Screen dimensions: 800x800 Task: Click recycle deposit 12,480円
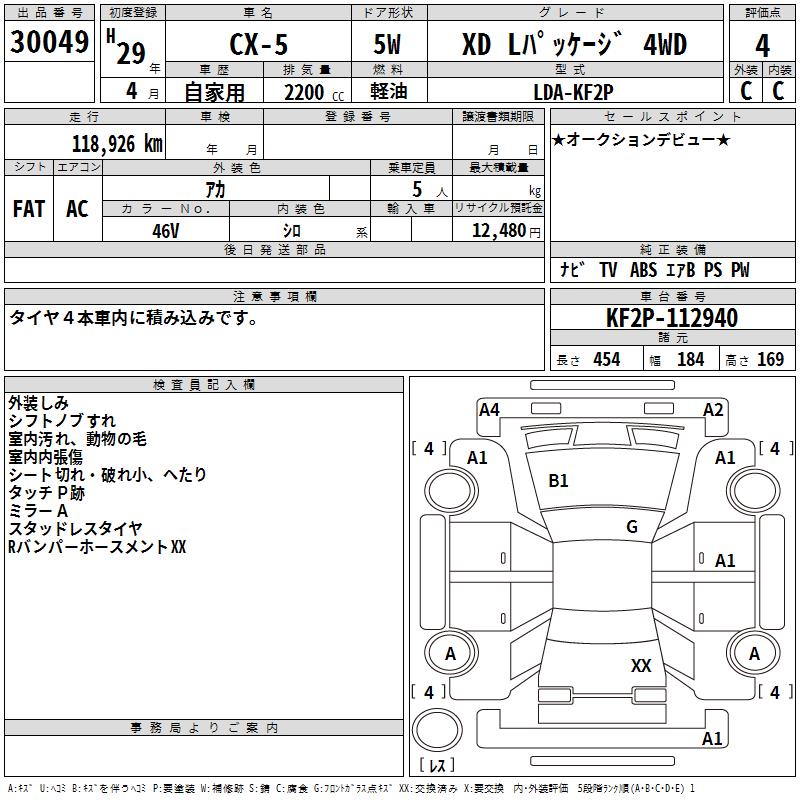(506, 231)
